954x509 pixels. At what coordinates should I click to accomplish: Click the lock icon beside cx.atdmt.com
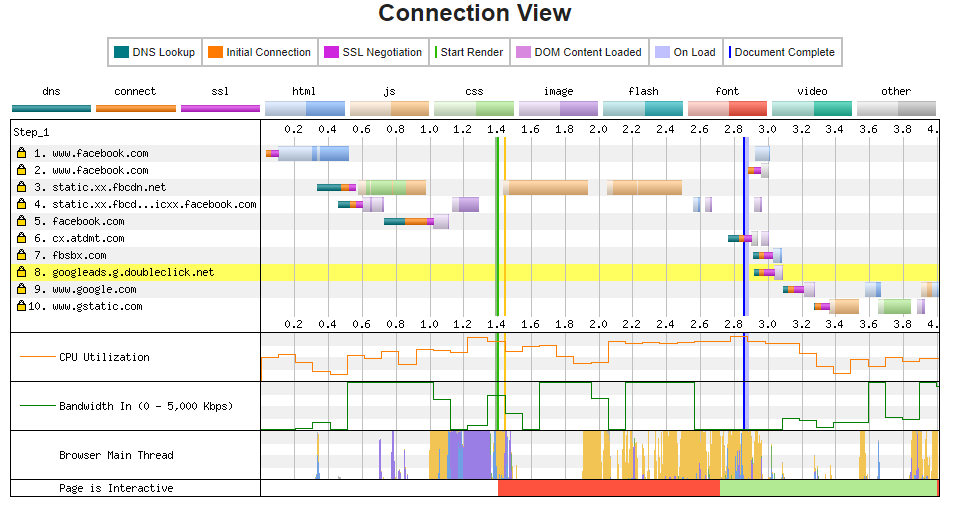click(x=21, y=238)
